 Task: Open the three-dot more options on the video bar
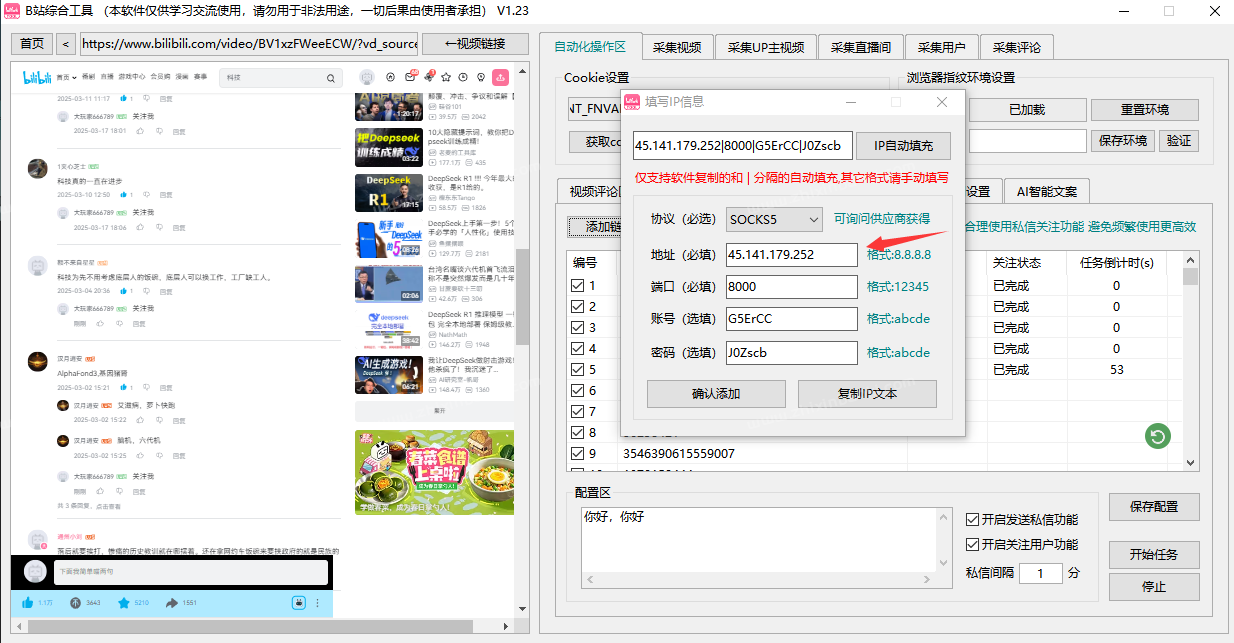click(x=317, y=602)
